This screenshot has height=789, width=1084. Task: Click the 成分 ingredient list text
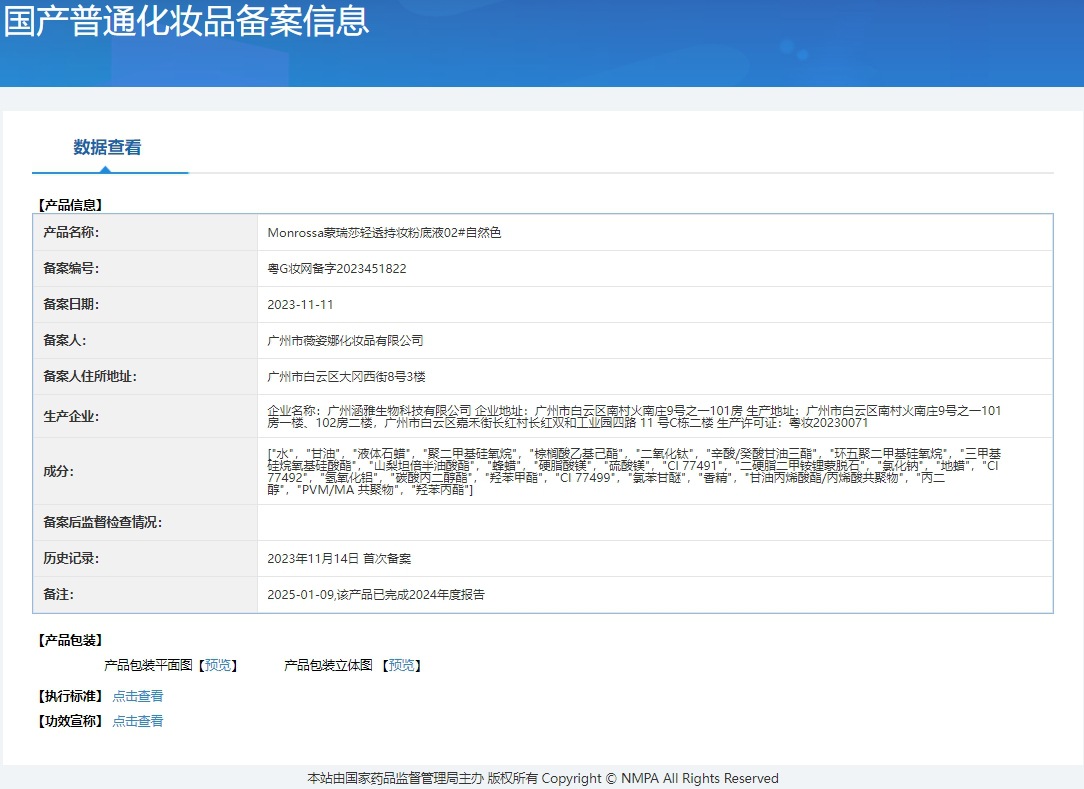[x=634, y=472]
